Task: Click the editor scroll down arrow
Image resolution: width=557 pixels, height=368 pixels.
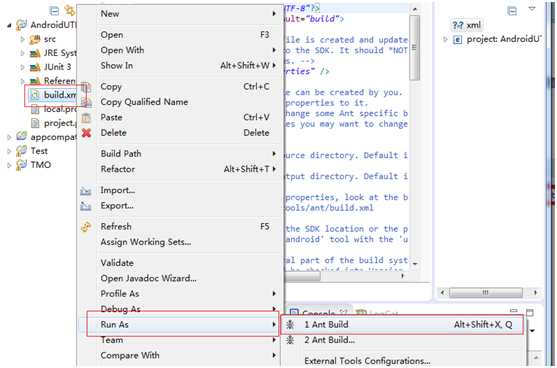Action: pyautogui.click(x=415, y=264)
